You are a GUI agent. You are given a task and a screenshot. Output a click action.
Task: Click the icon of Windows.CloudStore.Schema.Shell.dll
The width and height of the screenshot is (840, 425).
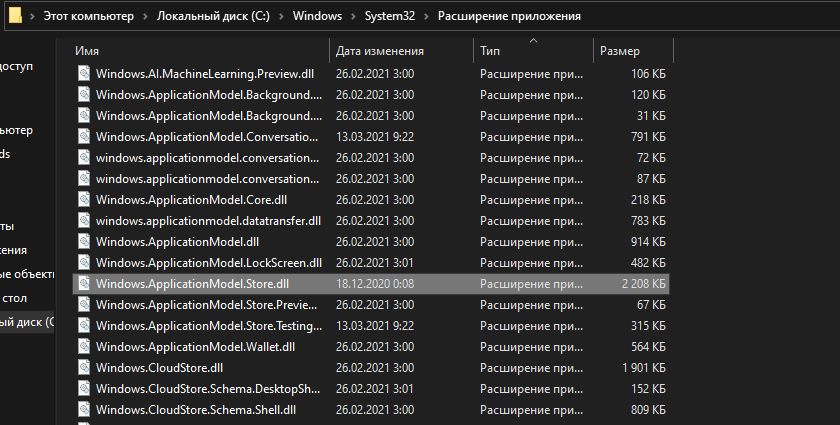click(84, 409)
